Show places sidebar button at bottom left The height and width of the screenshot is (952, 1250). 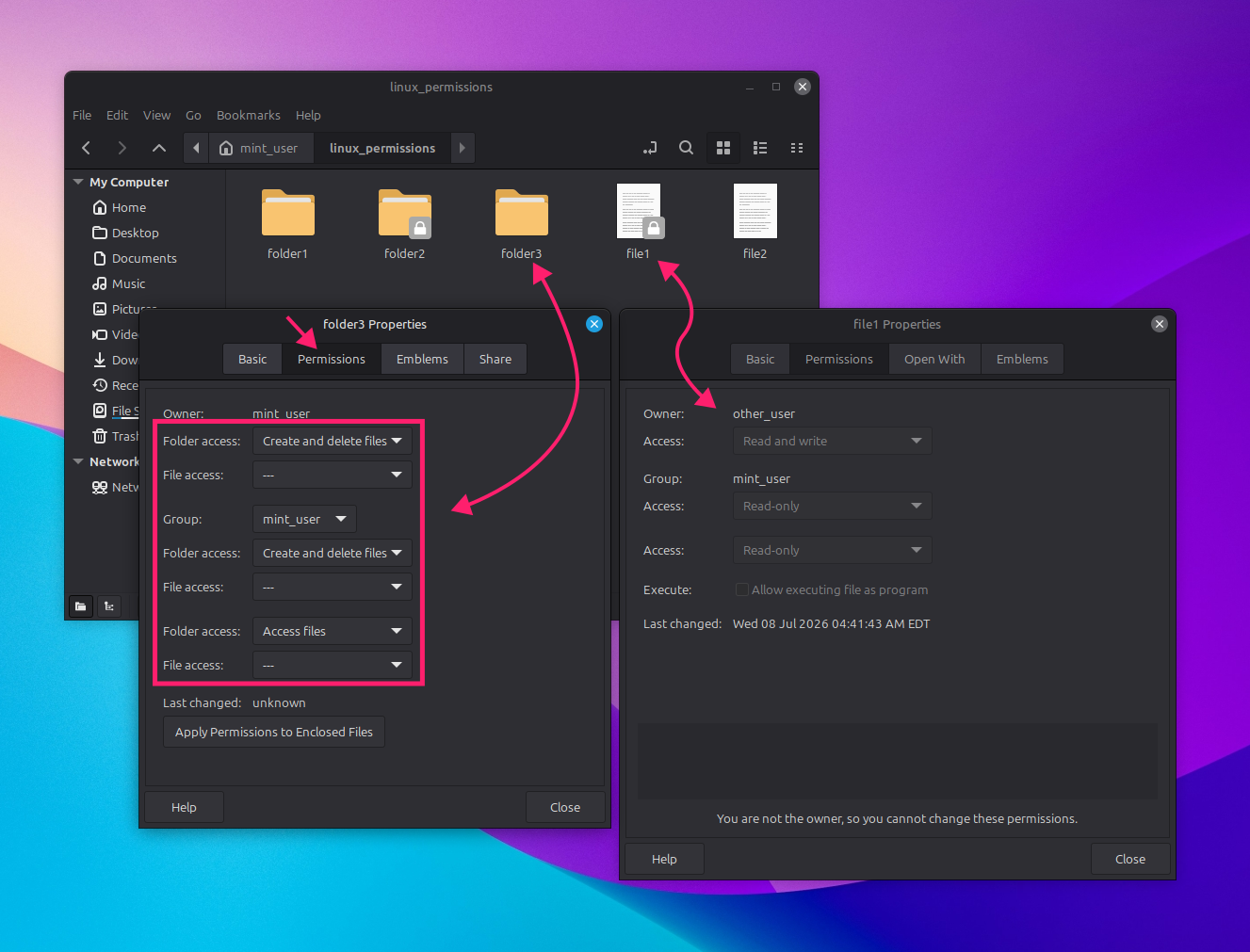[81, 606]
